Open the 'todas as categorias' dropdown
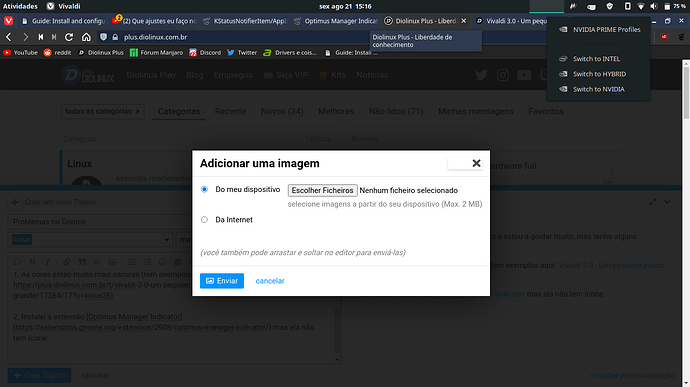The width and height of the screenshot is (690, 387). click(102, 111)
